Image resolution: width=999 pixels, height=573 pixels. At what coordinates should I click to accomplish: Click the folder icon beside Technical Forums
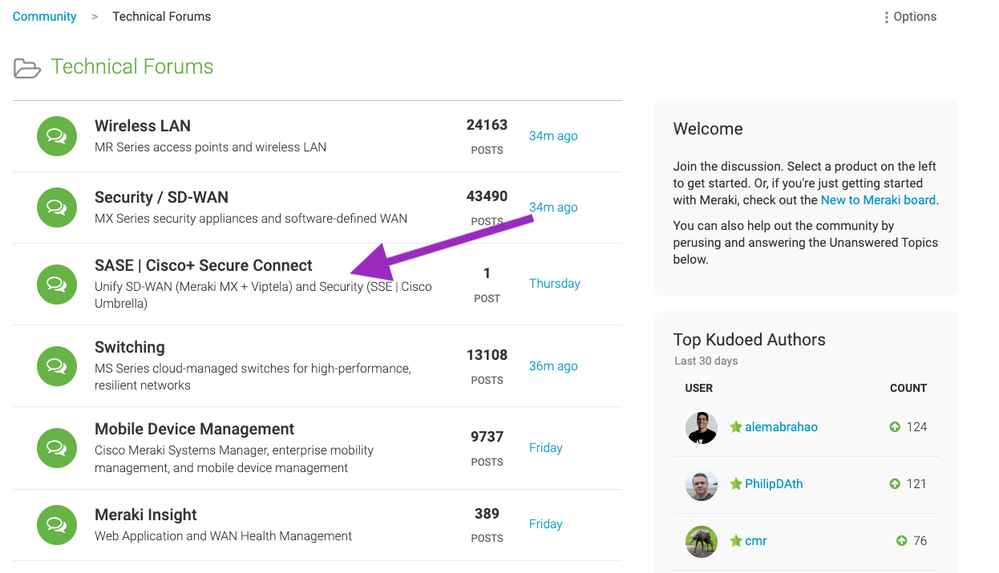[27, 68]
